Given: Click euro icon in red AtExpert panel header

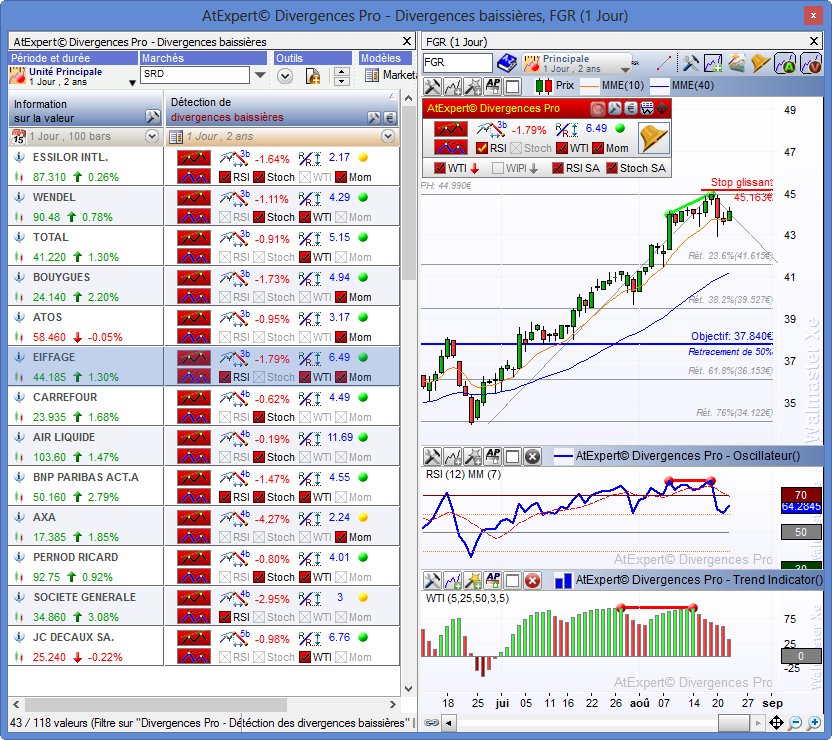Looking at the screenshot, I should pos(630,109).
